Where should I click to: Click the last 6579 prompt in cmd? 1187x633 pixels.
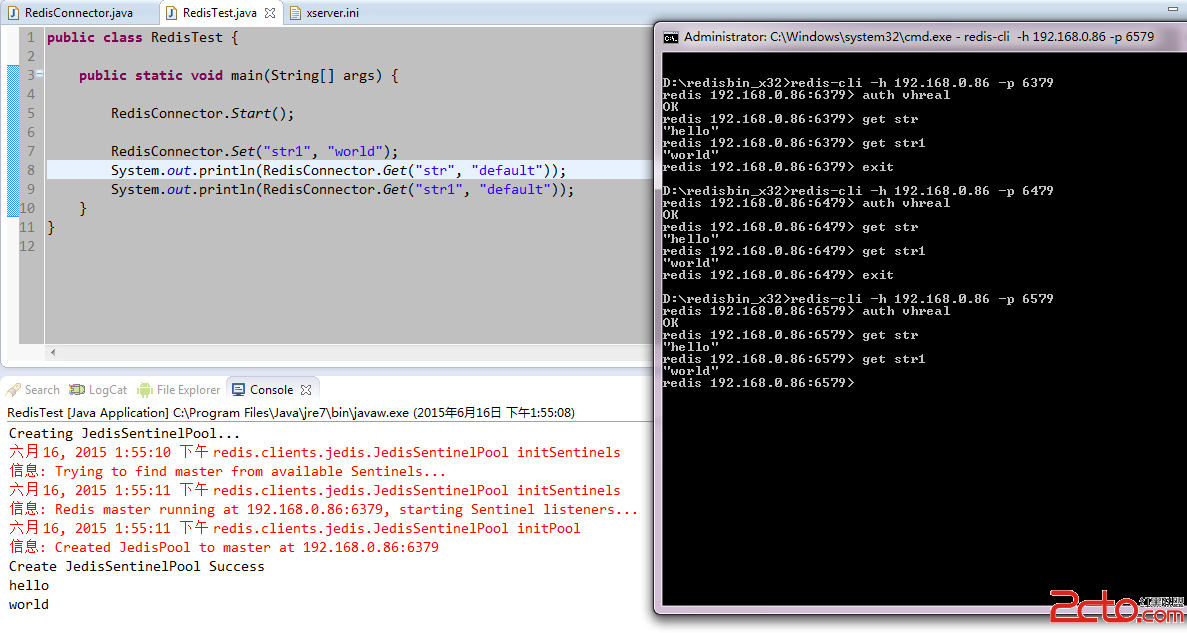point(759,383)
